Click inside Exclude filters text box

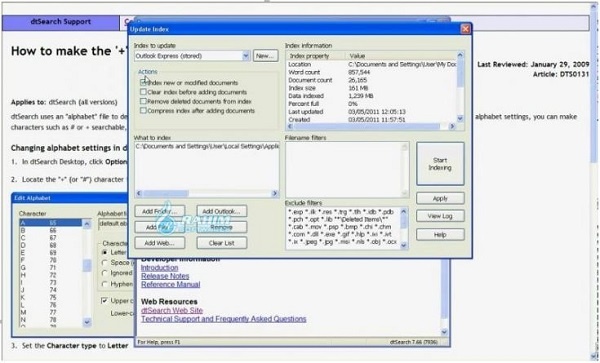tap(343, 228)
